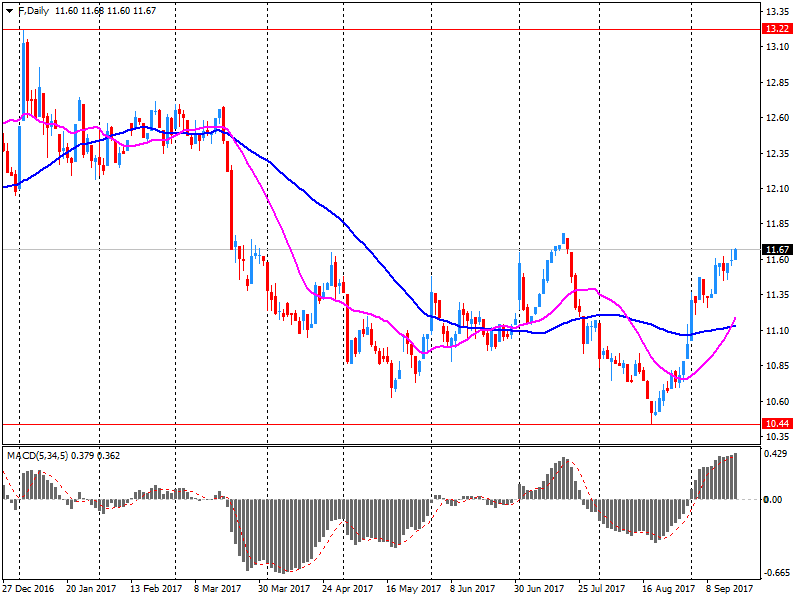This screenshot has height=600, width=800.
Task: Click the 25 Jul 2017 date label
Action: tap(602, 589)
